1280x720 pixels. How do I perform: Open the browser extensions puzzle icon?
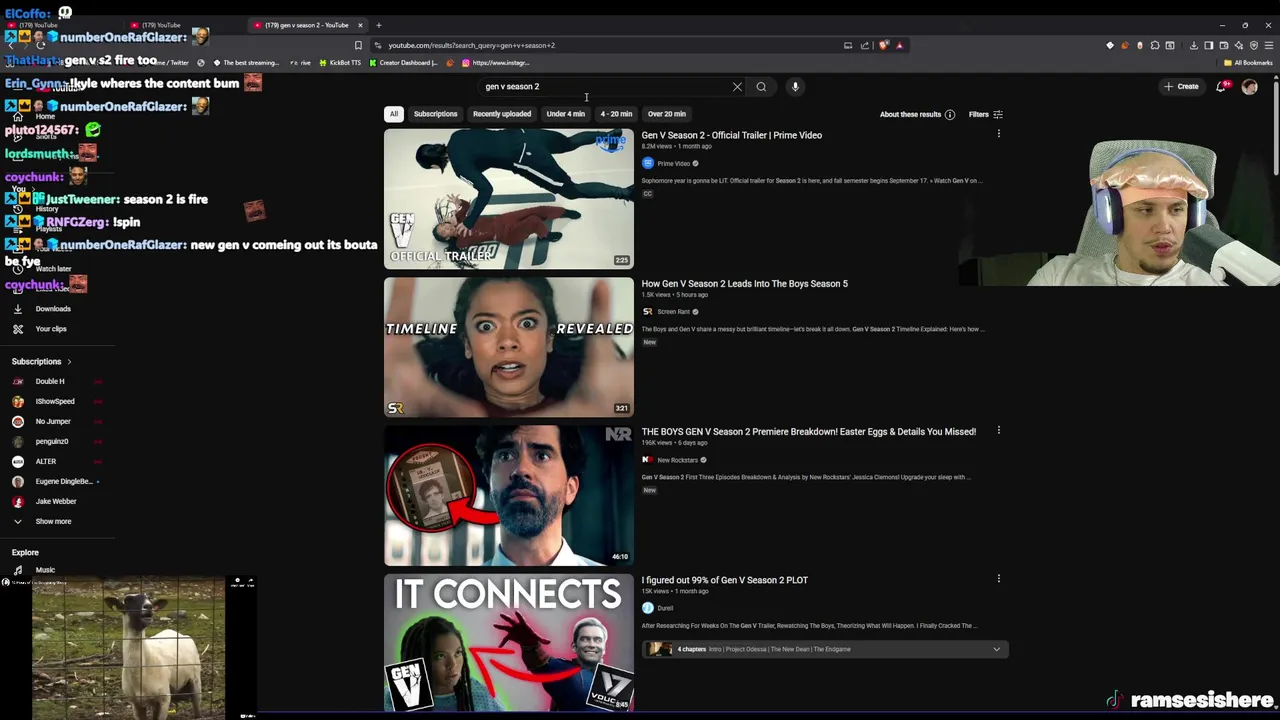coord(1154,45)
